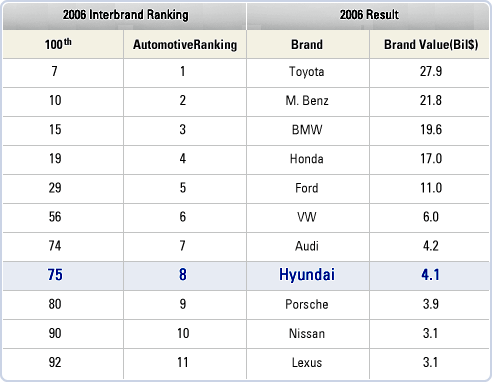
Task: Select the Toyota brand cell
Action: [x=306, y=72]
